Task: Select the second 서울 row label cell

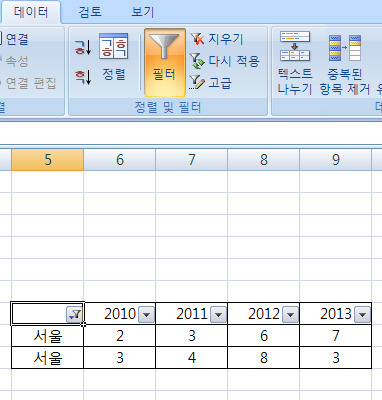Action: point(47,358)
